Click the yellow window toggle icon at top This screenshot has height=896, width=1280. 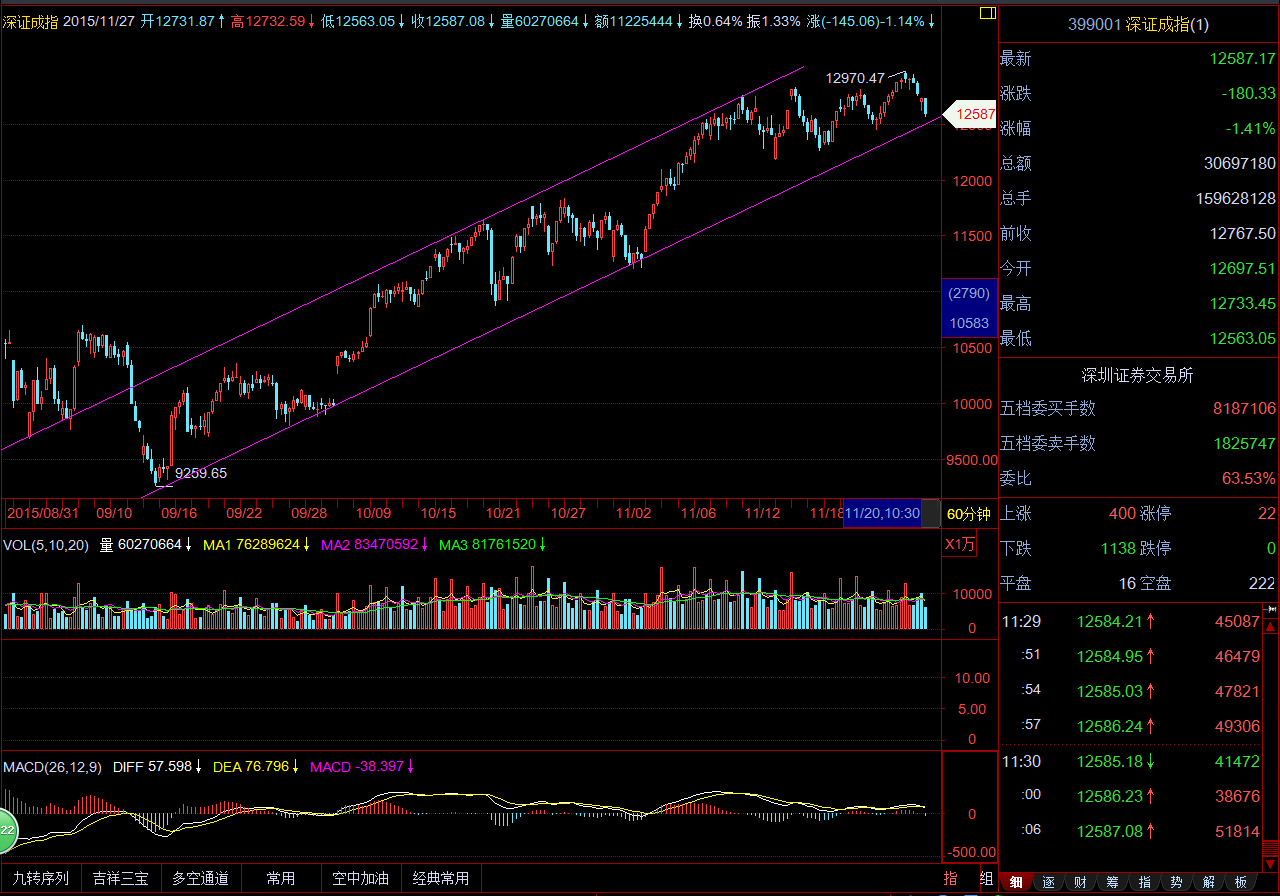tap(987, 13)
